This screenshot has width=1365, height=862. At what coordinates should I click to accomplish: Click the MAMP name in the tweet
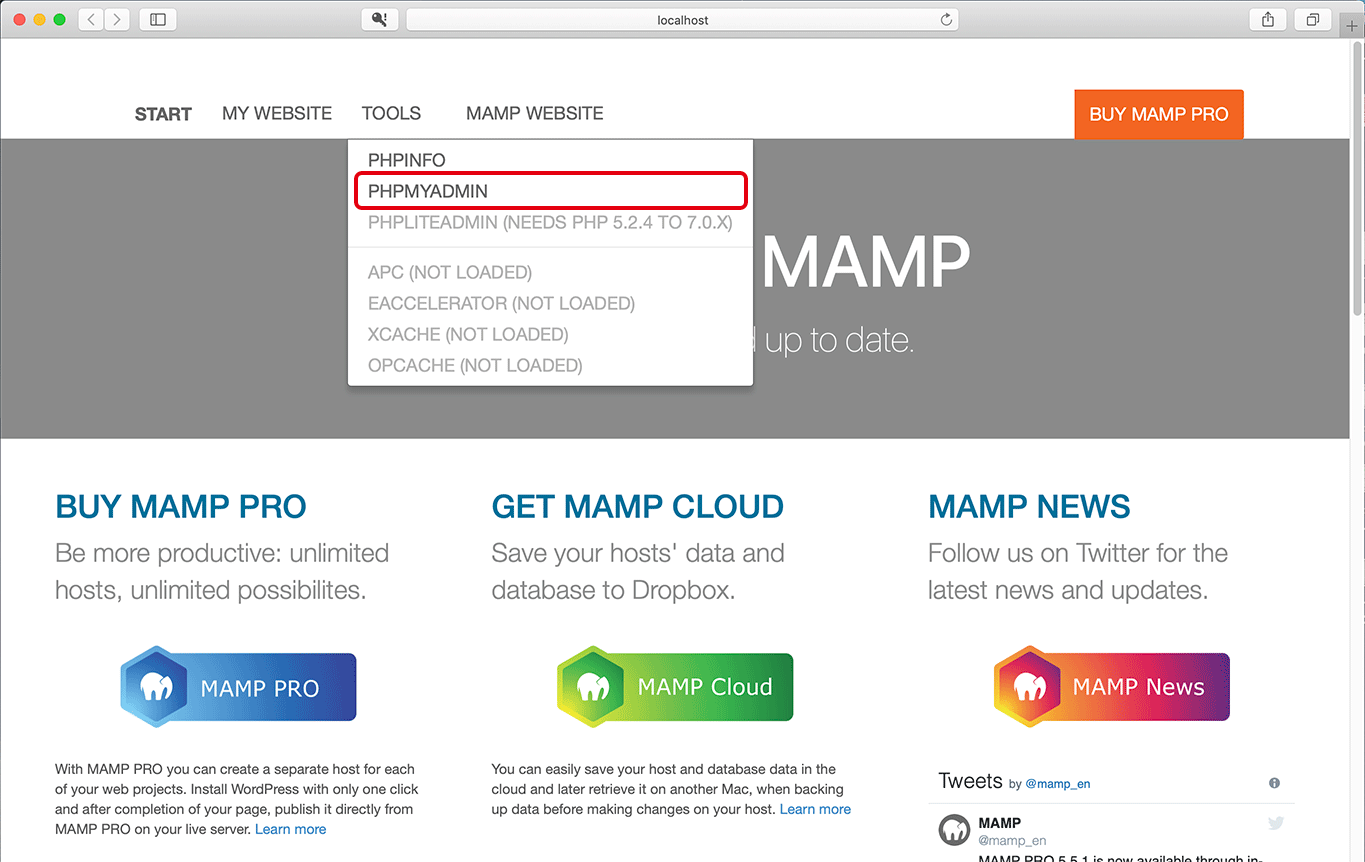[x=1000, y=823]
